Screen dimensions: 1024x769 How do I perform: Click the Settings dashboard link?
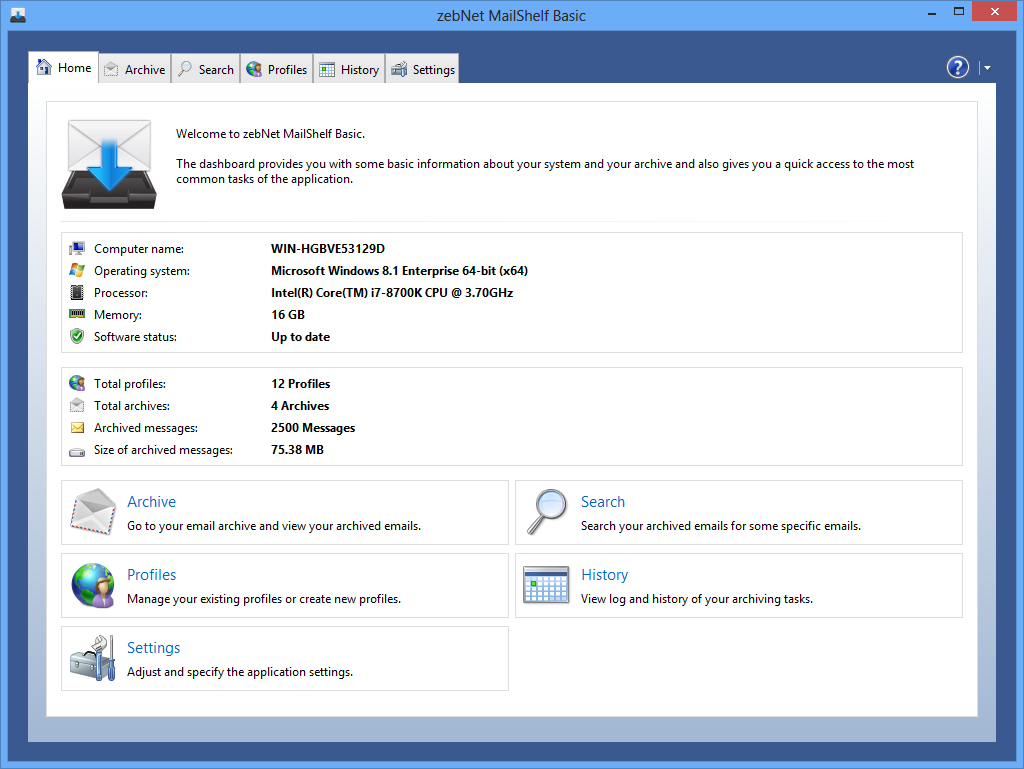(x=153, y=648)
